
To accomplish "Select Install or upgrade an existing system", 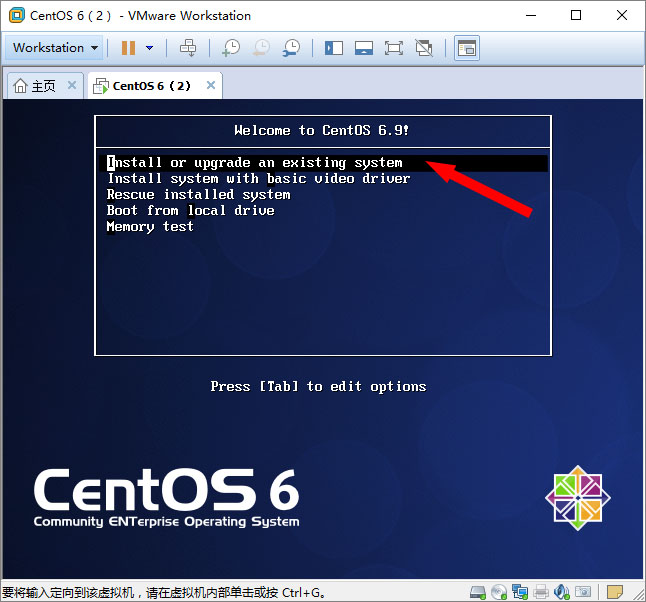I will [255, 162].
